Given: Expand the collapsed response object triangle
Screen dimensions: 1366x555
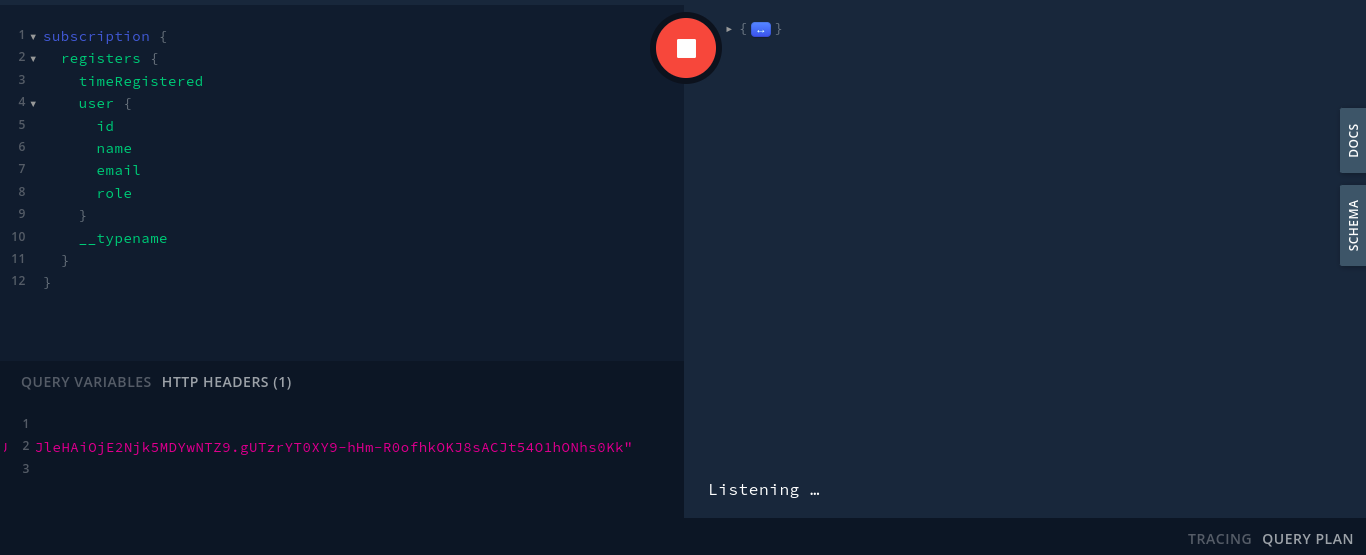Looking at the screenshot, I should click(x=729, y=29).
